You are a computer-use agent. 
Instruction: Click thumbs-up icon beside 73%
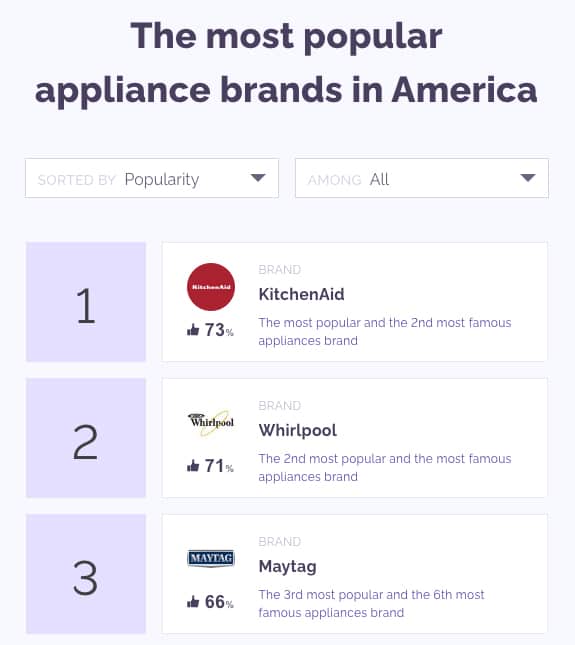tap(193, 329)
